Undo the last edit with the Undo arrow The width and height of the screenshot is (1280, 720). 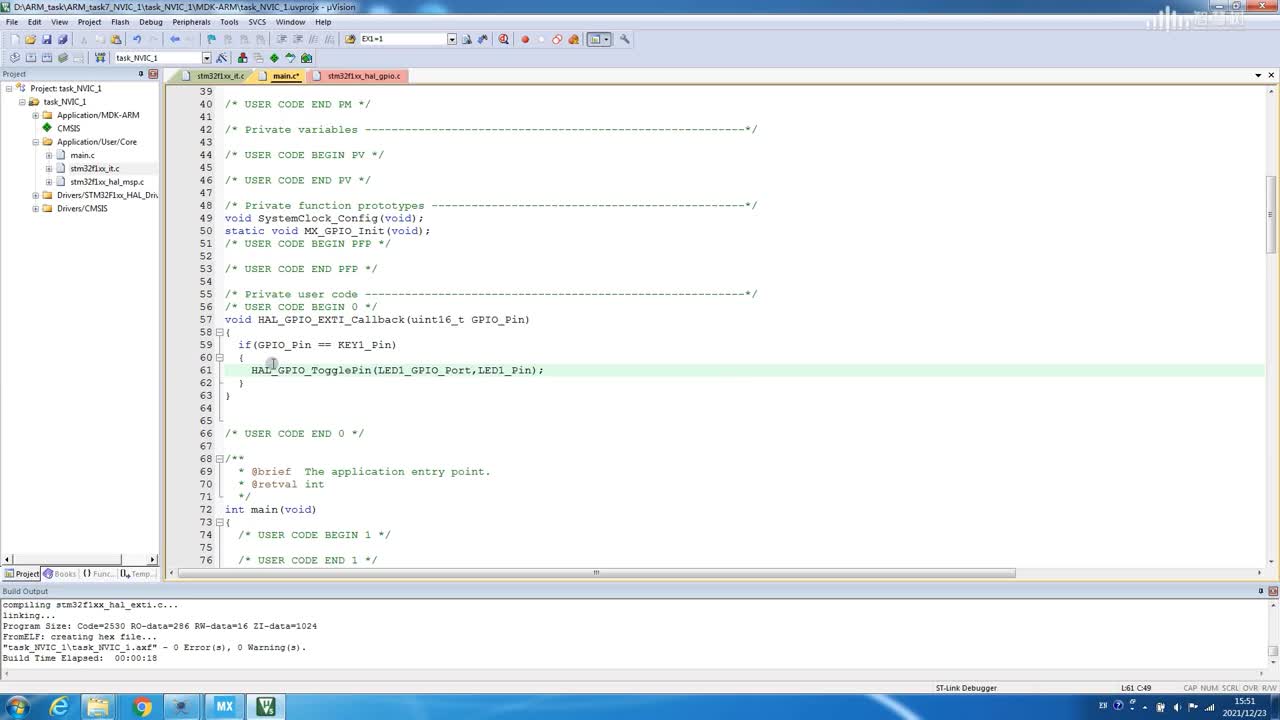137,39
